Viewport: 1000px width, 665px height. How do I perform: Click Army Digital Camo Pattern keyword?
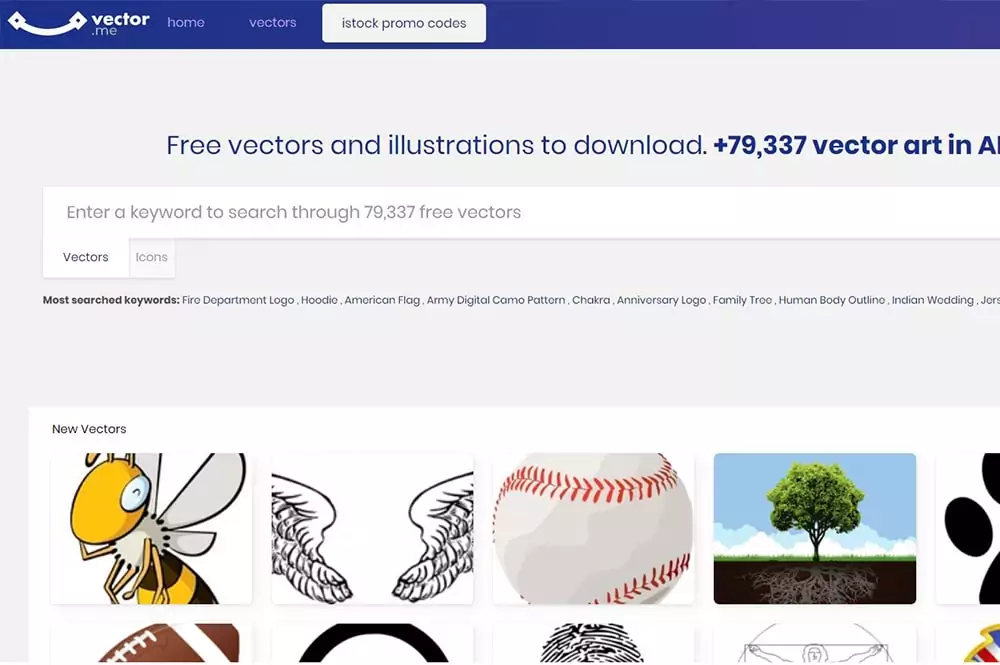(x=496, y=300)
